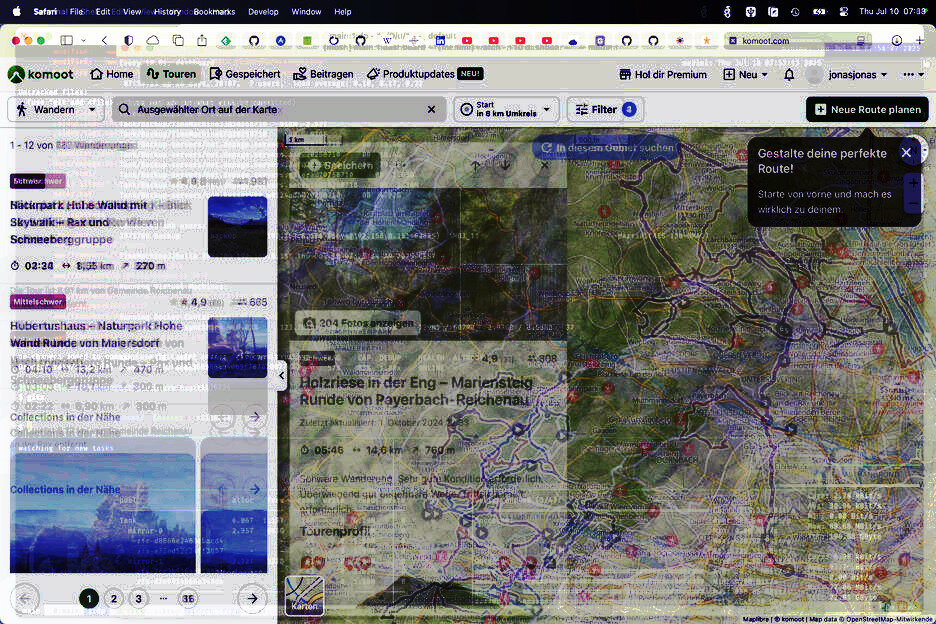Click the komoot logo

41,74
